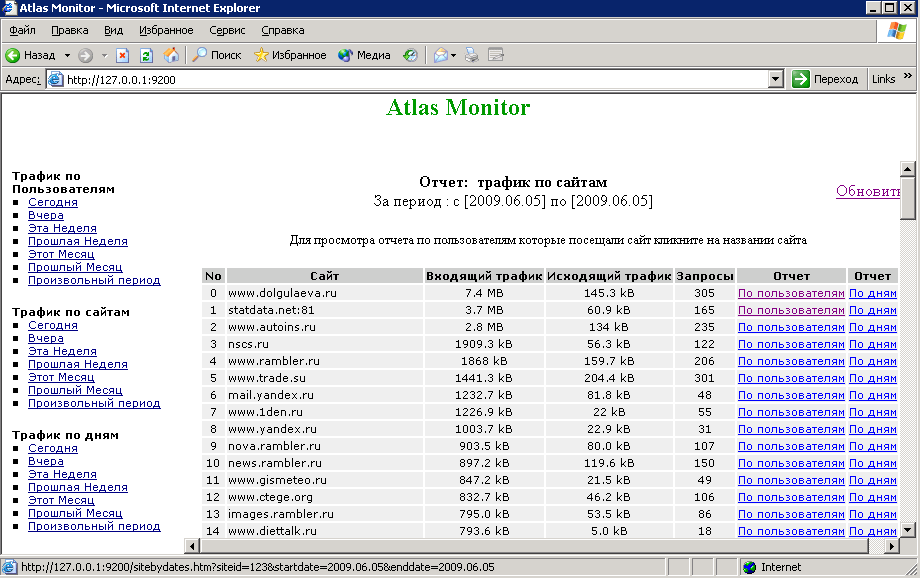
Task: Open Произвольный период under Трафик по сайтам
Action: click(x=94, y=403)
